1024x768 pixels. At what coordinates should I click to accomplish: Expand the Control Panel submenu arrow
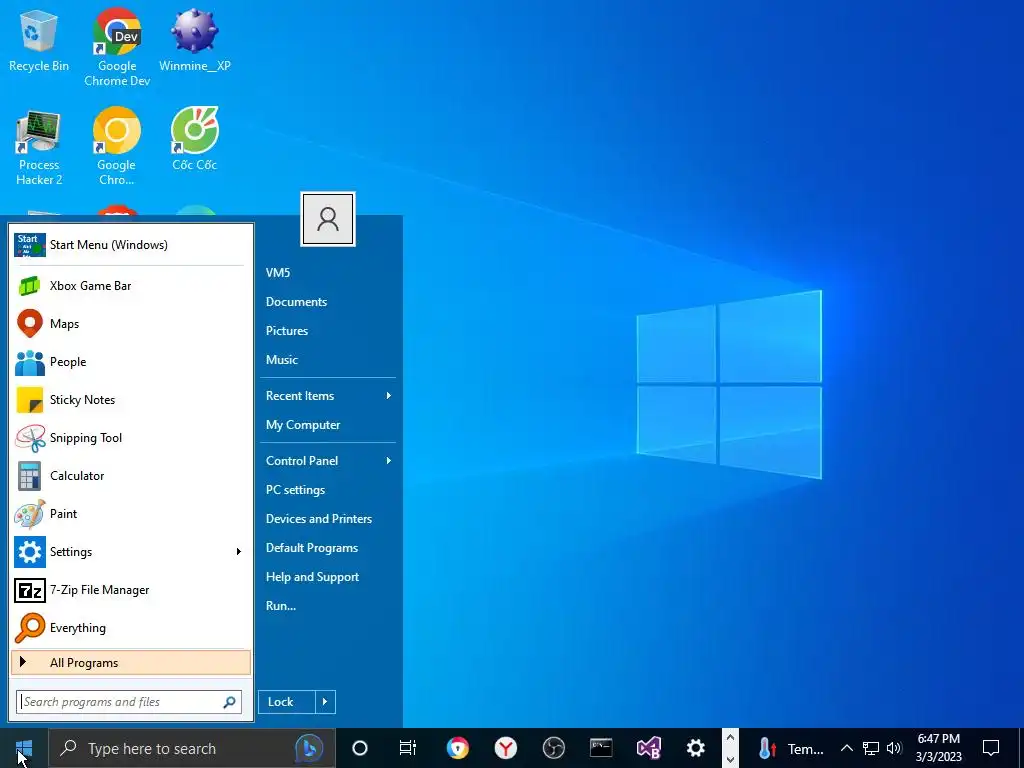click(389, 461)
